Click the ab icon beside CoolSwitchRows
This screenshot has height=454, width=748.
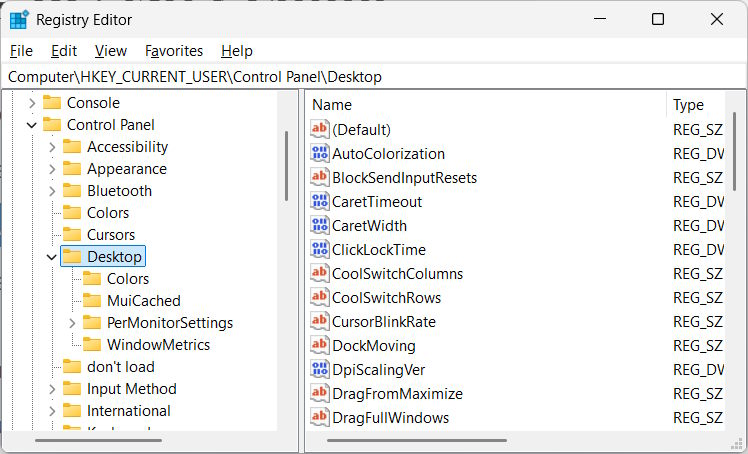(x=320, y=297)
